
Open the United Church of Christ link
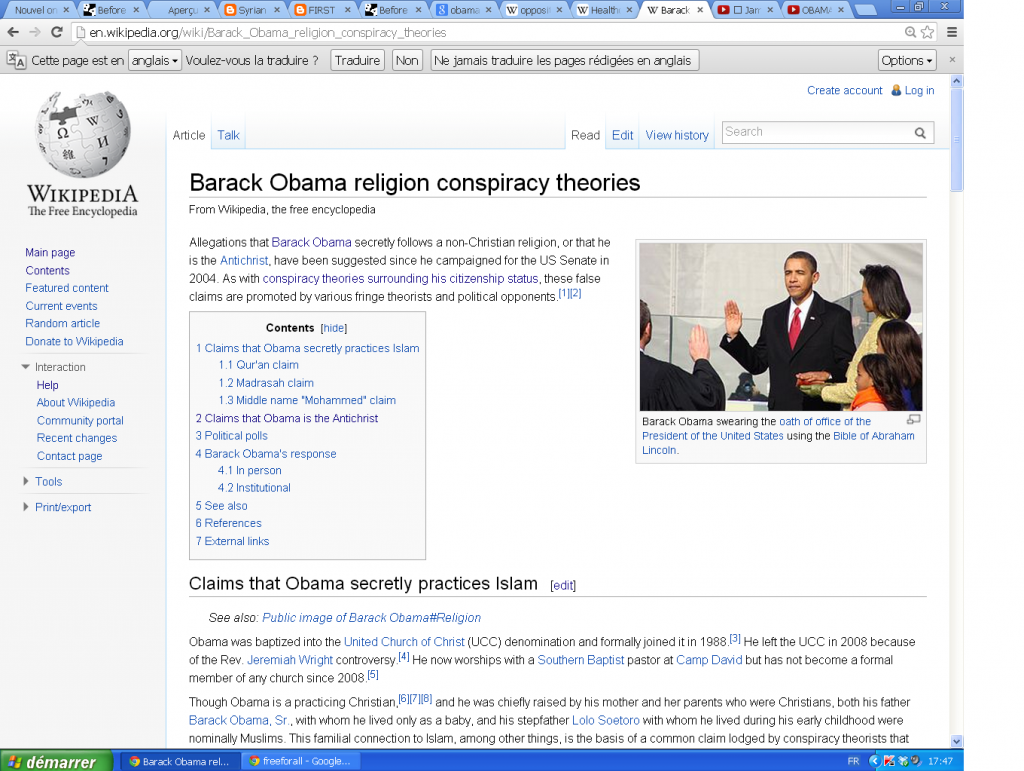click(404, 642)
